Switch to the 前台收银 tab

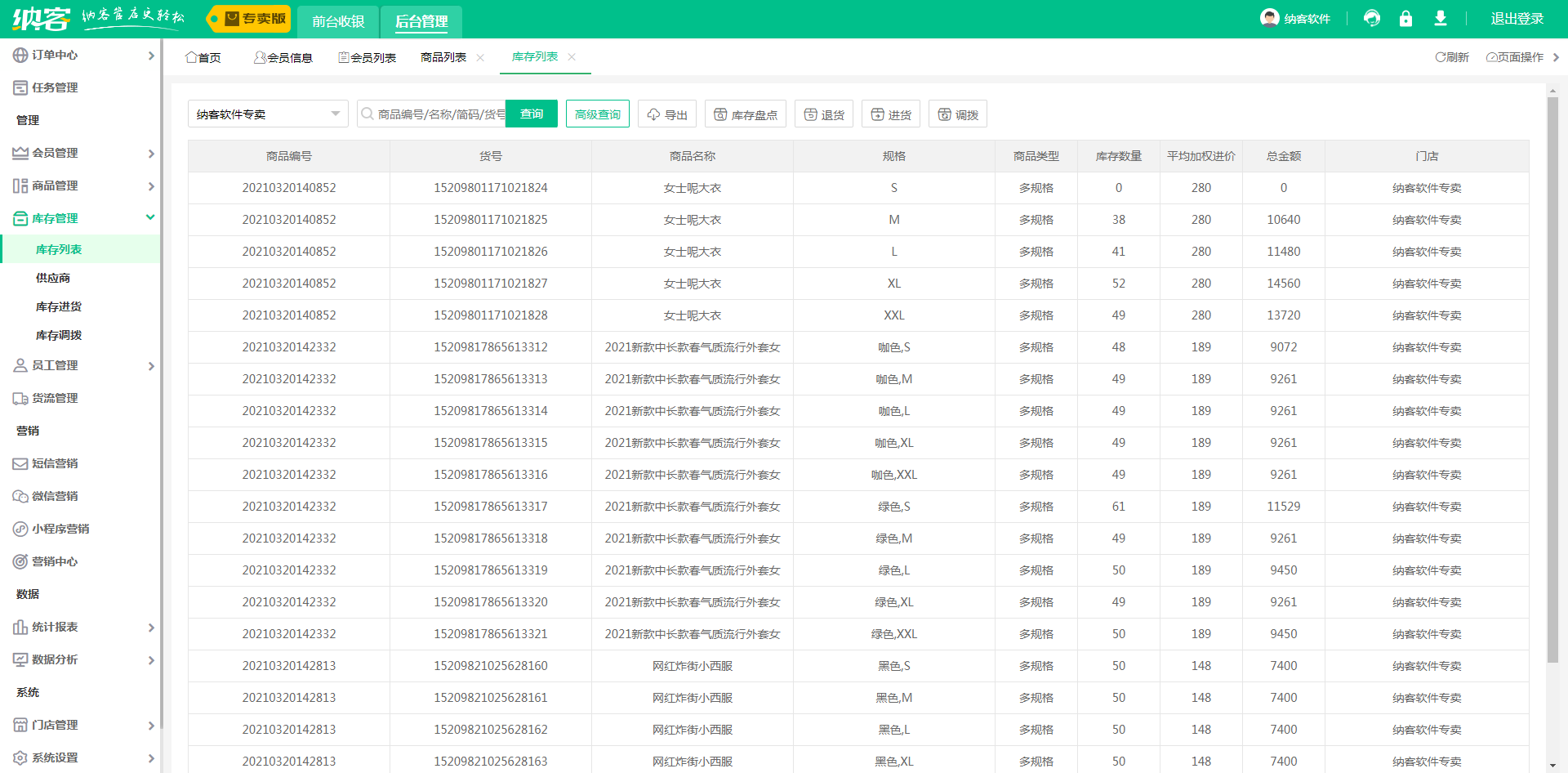coord(338,21)
